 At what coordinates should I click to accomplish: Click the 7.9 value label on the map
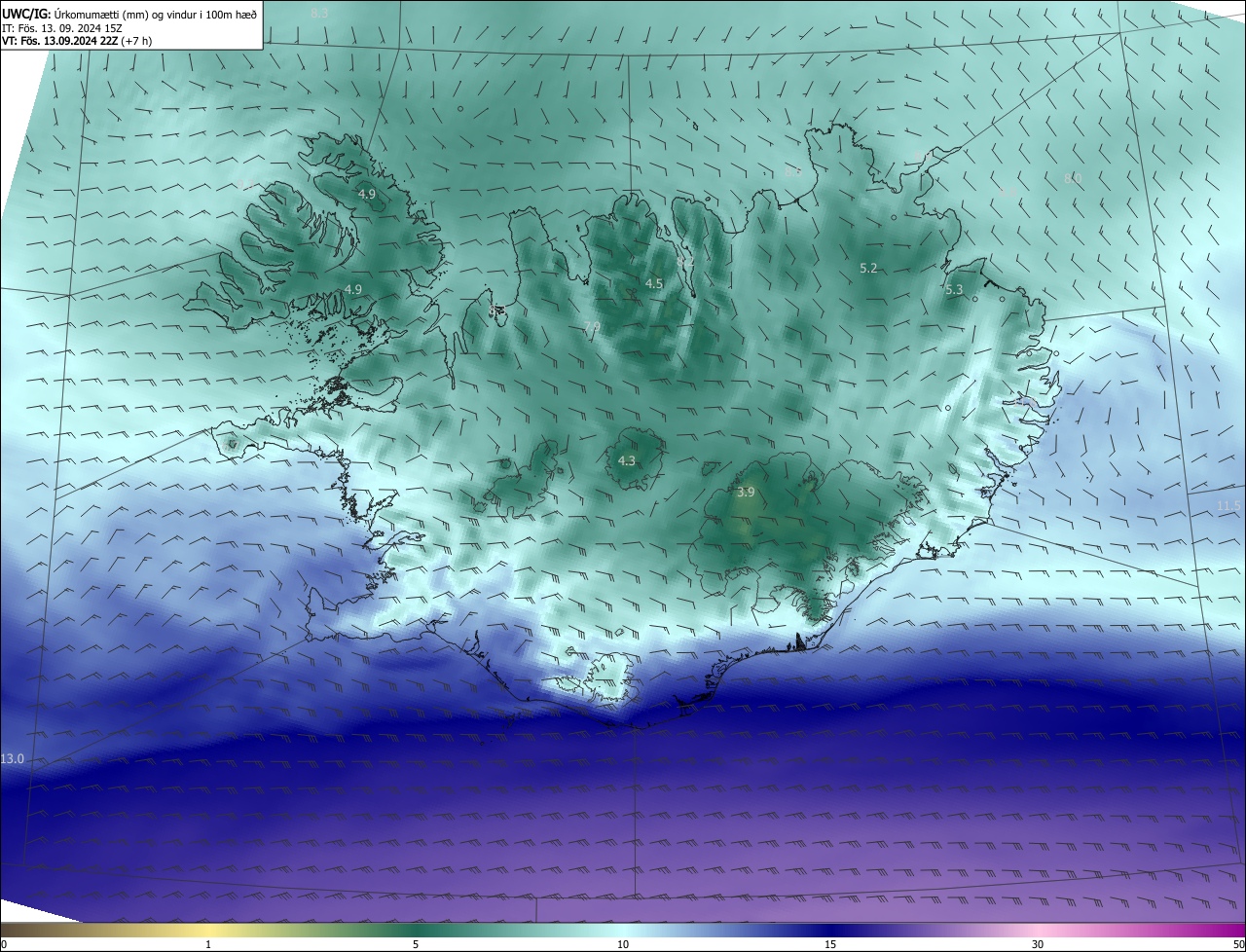tap(592, 327)
